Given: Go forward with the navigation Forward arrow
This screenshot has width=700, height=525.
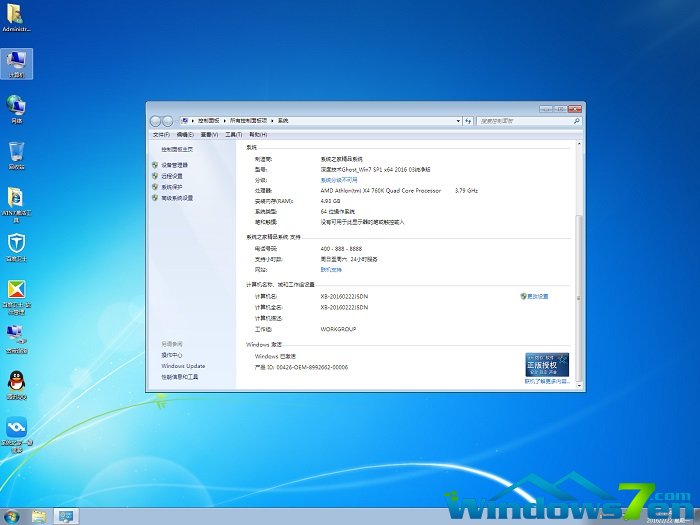Looking at the screenshot, I should [167, 121].
